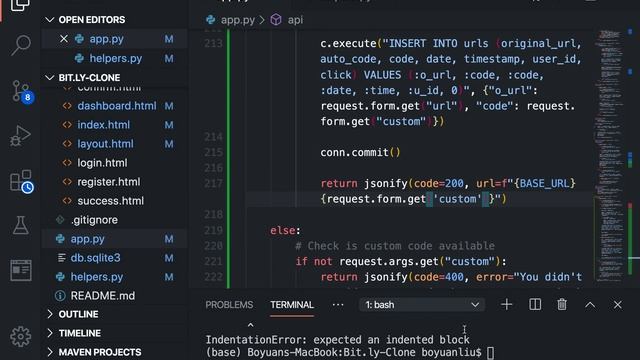Maximize the panel with up chevron

tap(590, 304)
